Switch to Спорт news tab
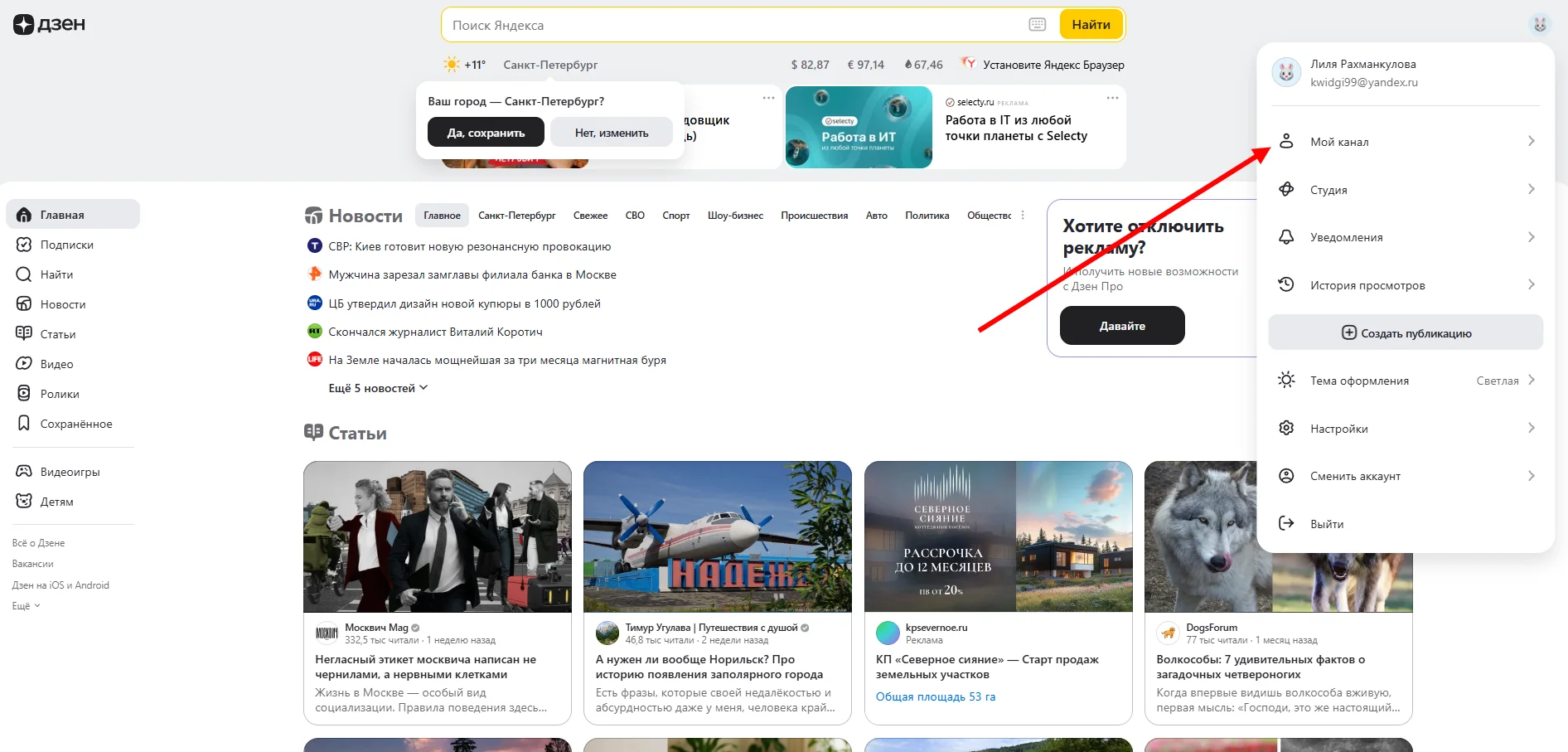Screen dimensions: 1568x752 [676, 216]
